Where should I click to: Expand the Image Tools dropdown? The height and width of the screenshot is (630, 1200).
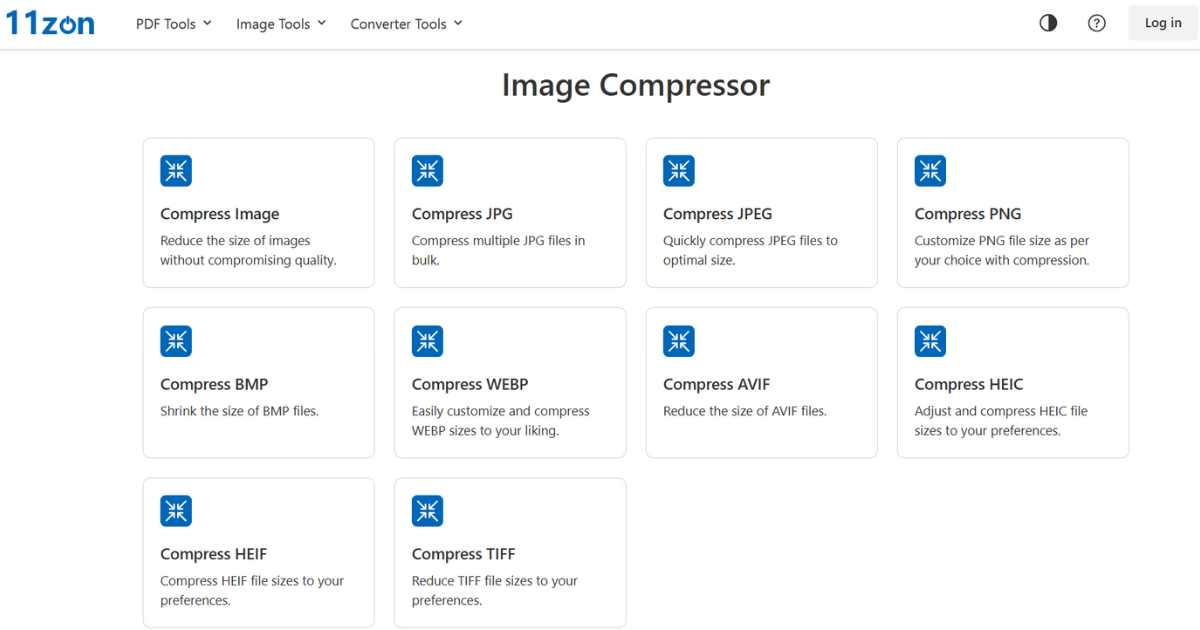[x=281, y=24]
